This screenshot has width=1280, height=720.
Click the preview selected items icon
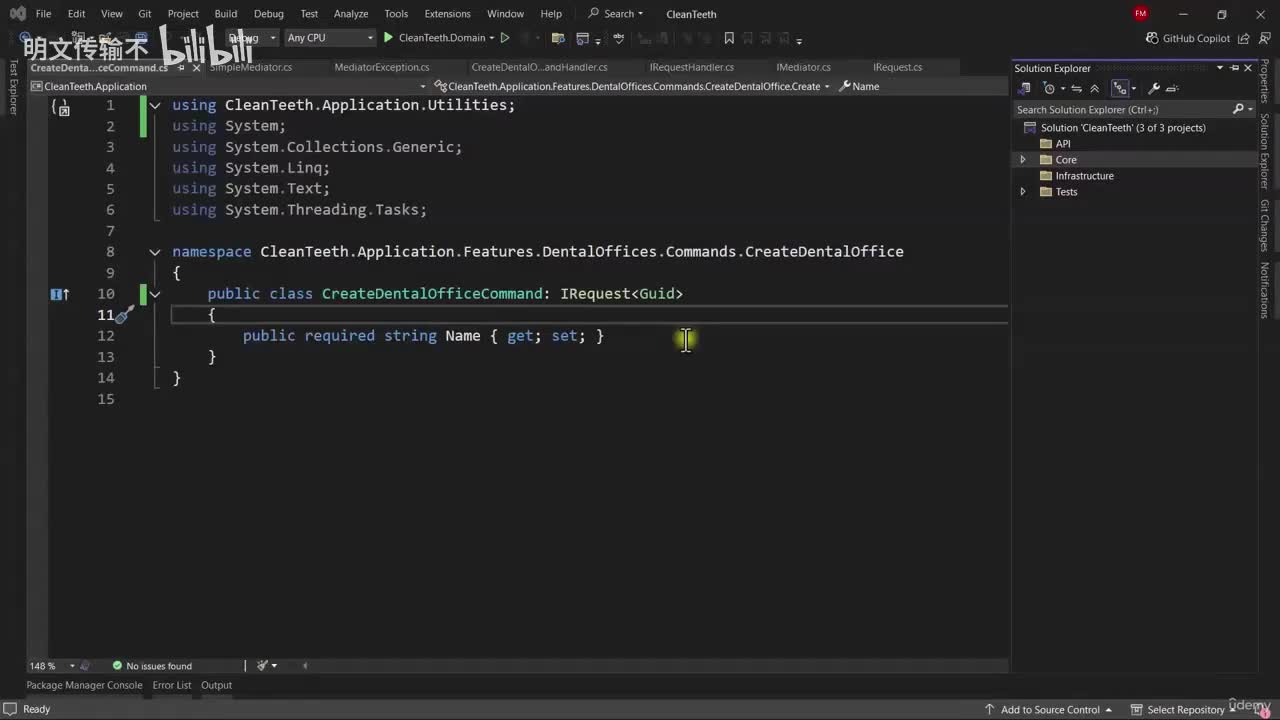[1172, 88]
